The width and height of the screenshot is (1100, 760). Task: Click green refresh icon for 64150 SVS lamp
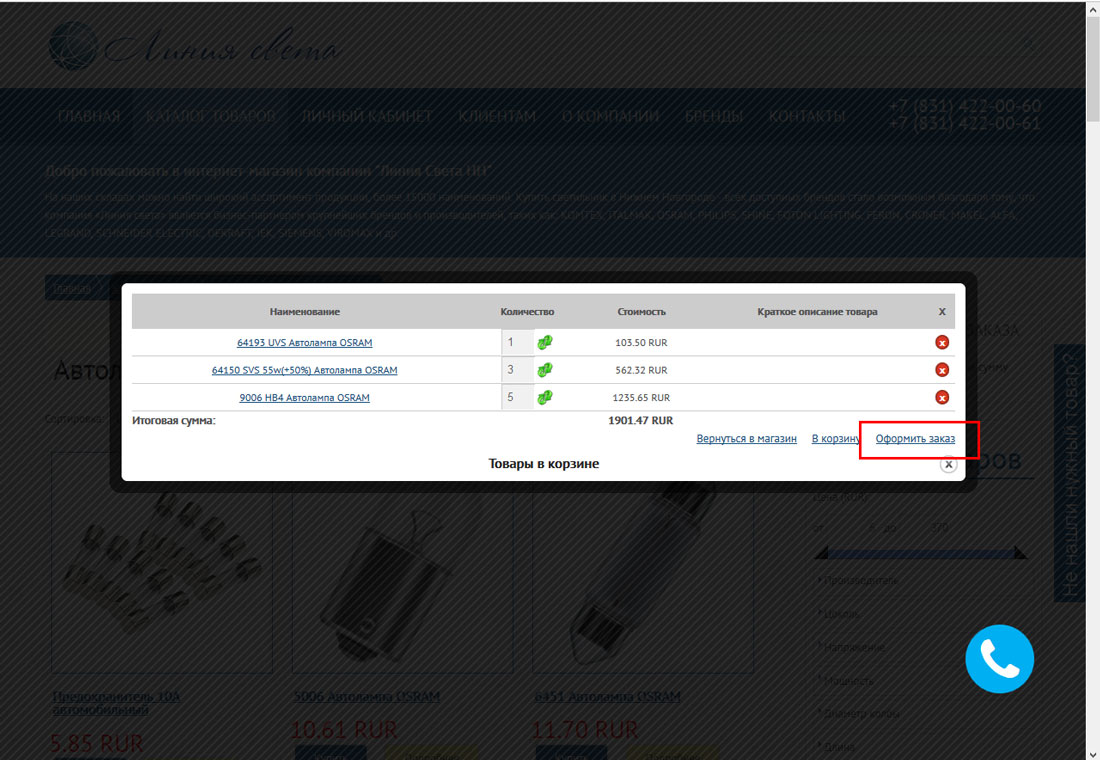point(545,370)
